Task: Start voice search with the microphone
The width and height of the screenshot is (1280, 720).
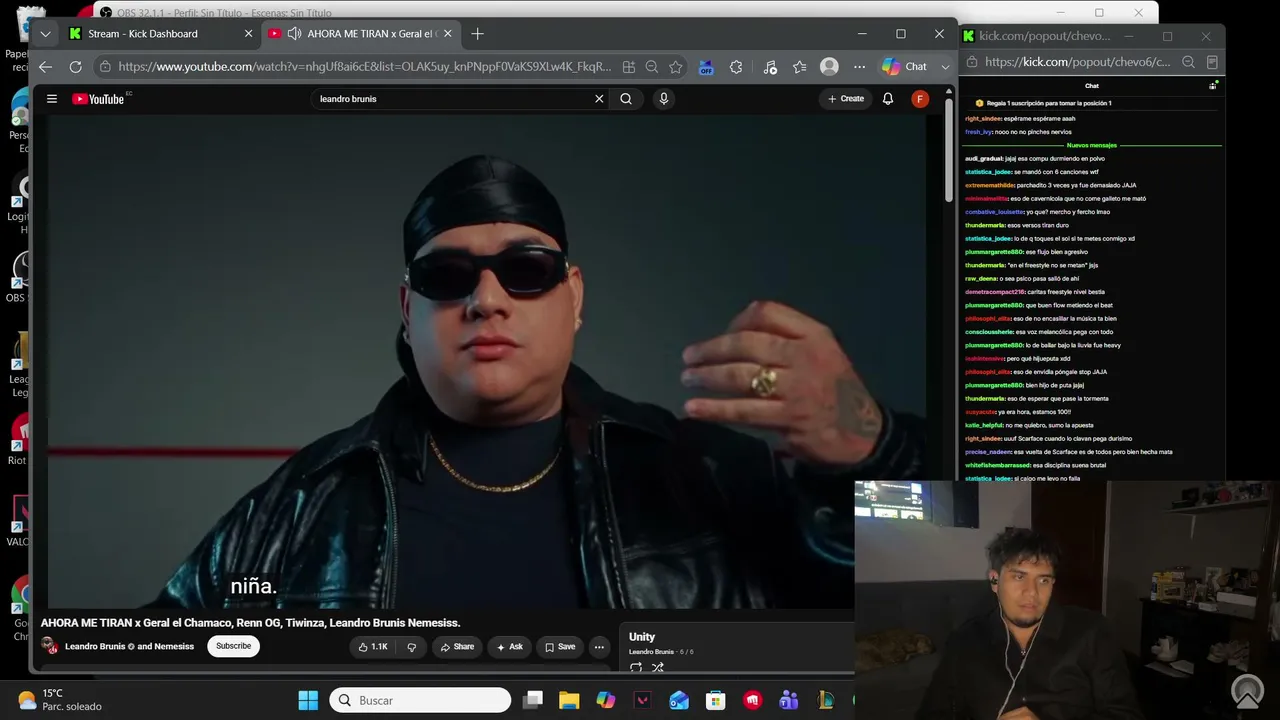Action: click(x=663, y=99)
